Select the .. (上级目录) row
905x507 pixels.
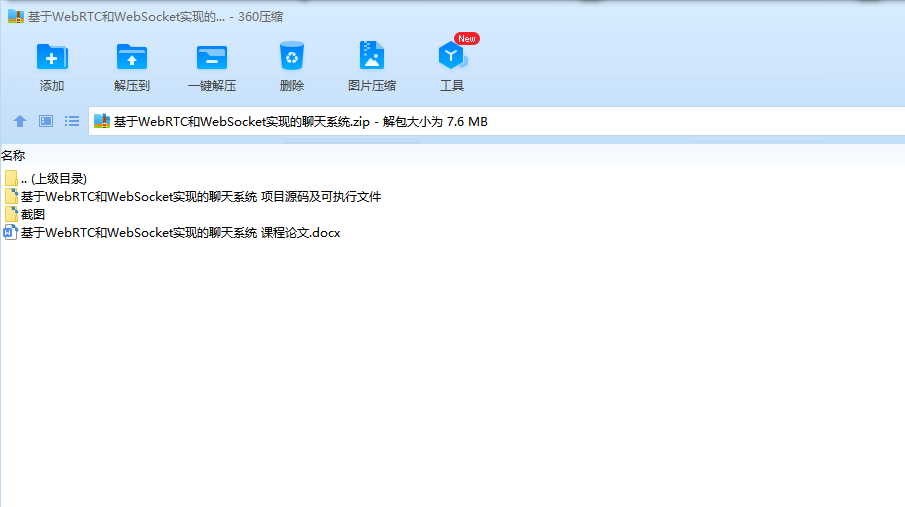tap(54, 178)
